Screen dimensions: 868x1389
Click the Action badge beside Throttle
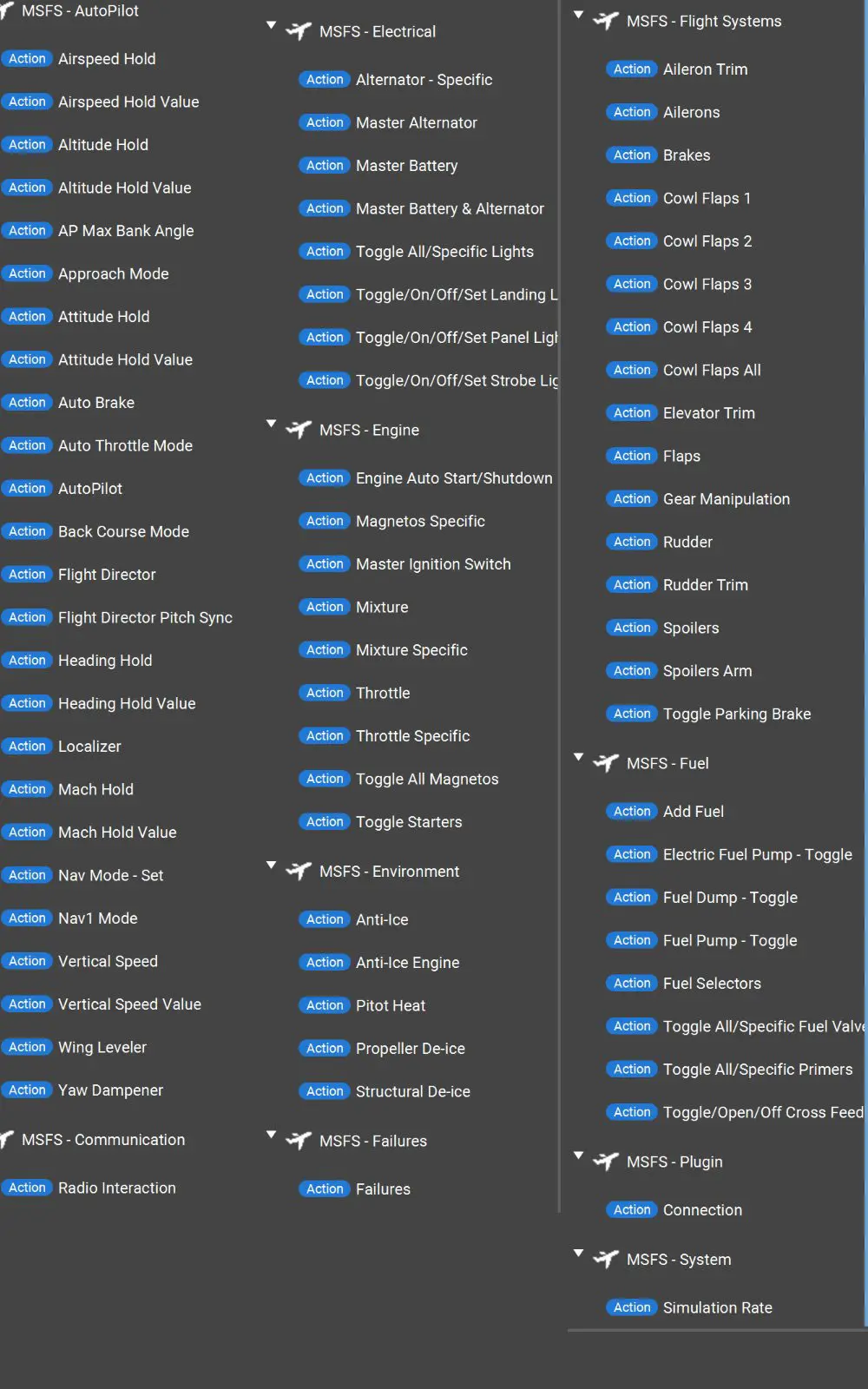[x=325, y=693]
